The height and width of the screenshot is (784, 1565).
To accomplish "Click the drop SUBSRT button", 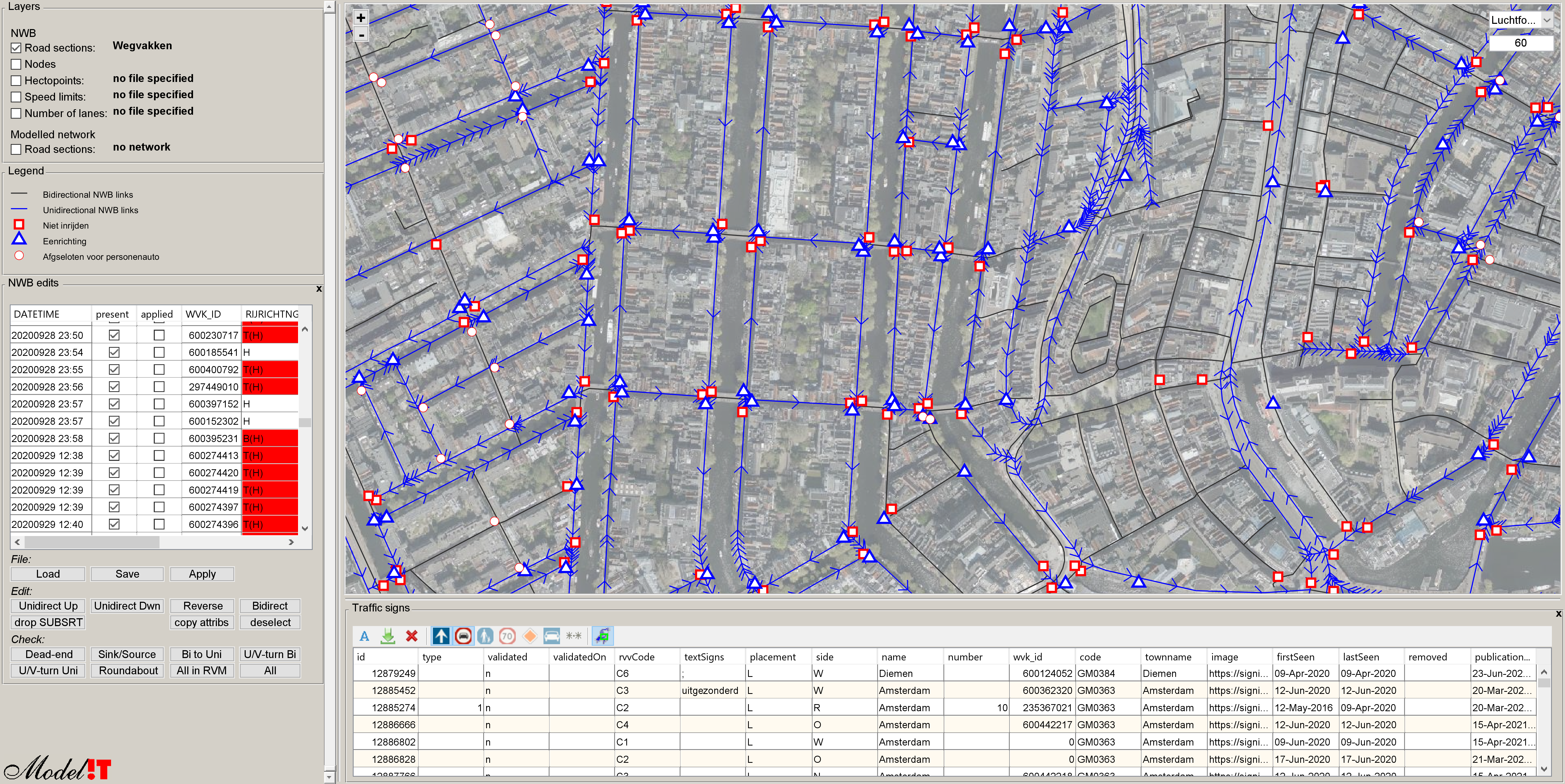I will (x=48, y=622).
